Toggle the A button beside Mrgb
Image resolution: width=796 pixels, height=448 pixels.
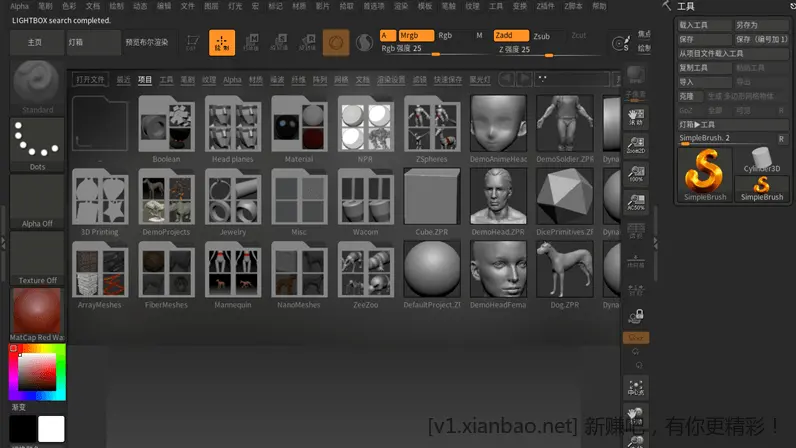(x=387, y=36)
